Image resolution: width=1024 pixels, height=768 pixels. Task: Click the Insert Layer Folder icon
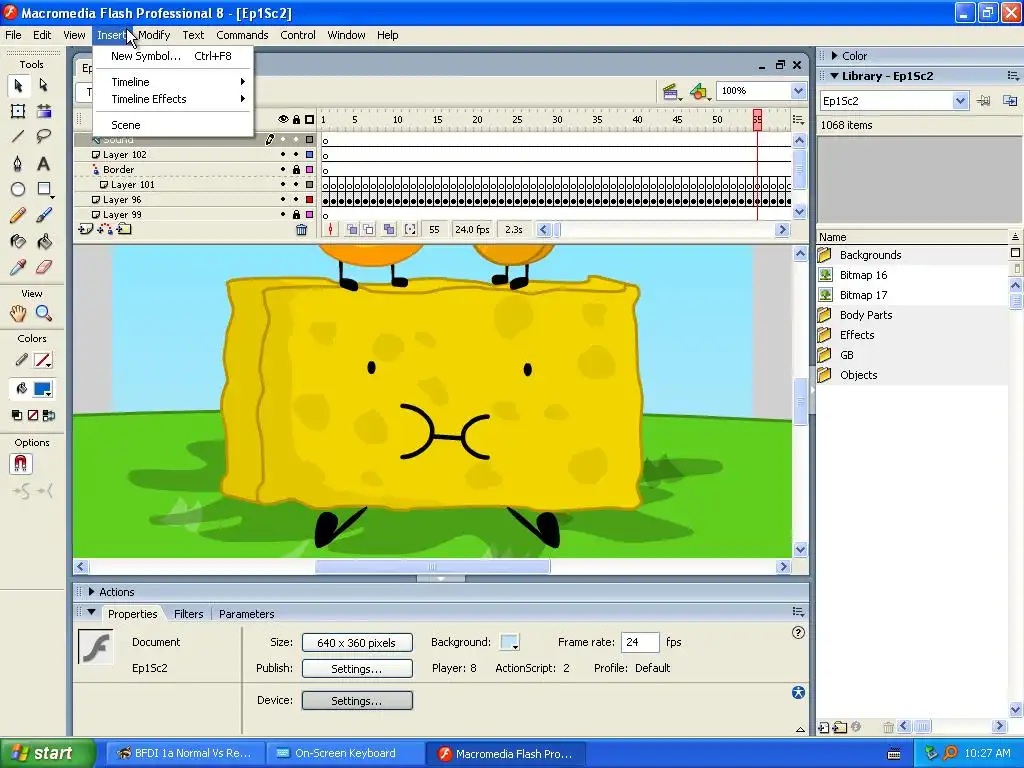124,229
